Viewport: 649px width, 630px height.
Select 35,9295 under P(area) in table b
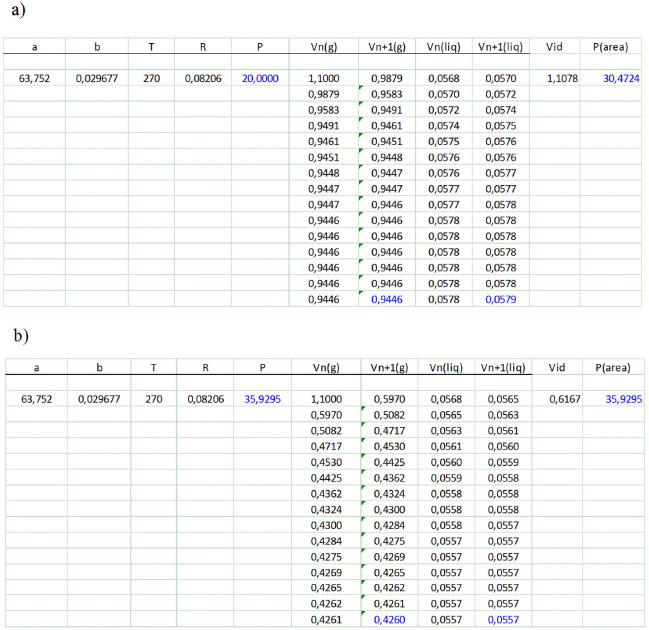pyautogui.click(x=620, y=398)
